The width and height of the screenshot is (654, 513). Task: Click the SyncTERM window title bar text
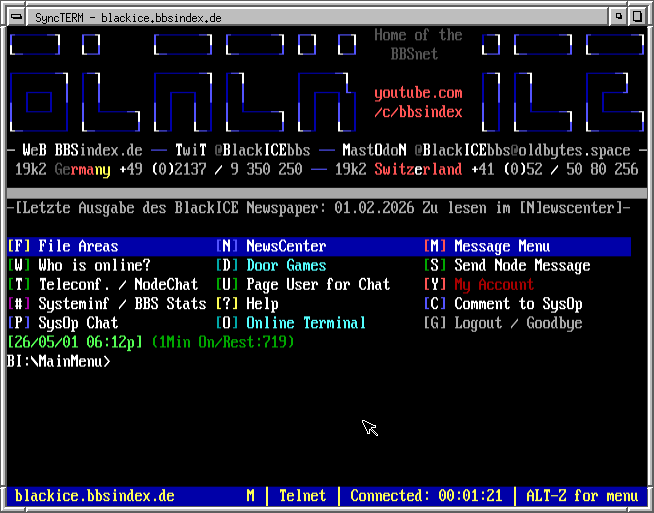pos(128,18)
